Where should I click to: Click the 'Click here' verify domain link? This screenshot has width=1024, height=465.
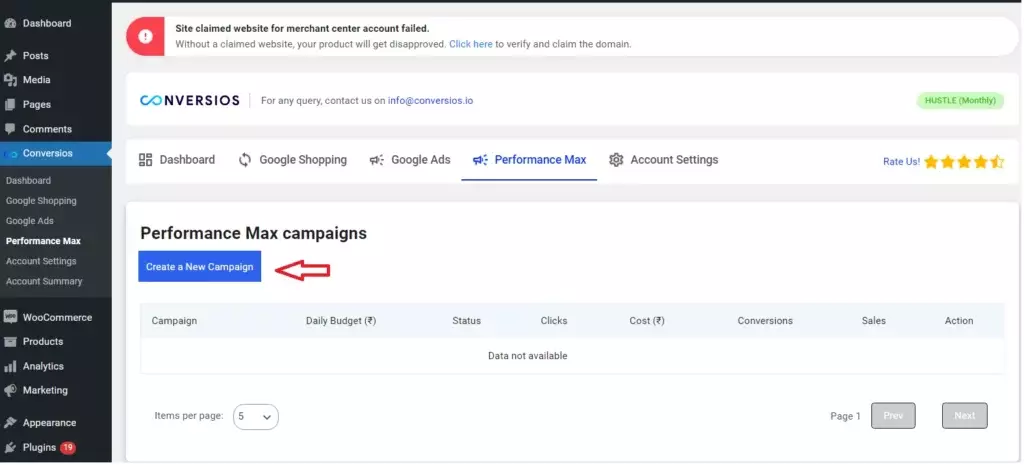coord(471,44)
